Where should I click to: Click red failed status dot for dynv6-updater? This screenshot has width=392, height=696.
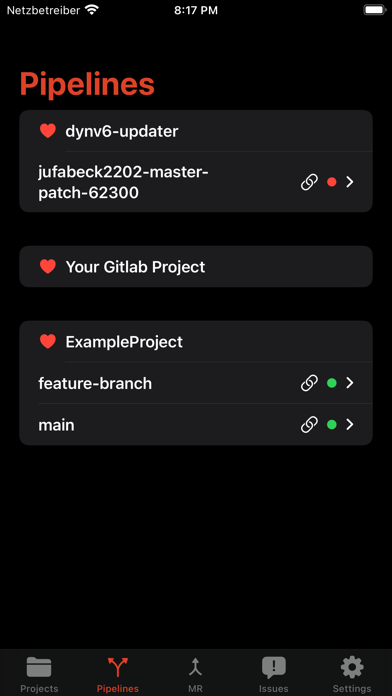[332, 182]
